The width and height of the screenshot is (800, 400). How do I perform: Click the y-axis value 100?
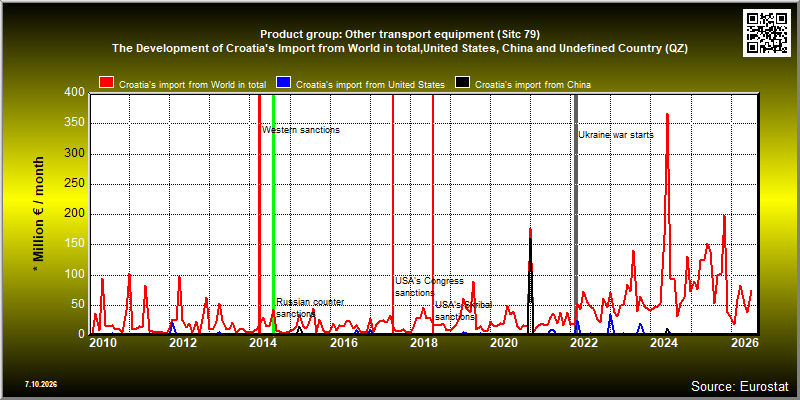click(x=74, y=276)
